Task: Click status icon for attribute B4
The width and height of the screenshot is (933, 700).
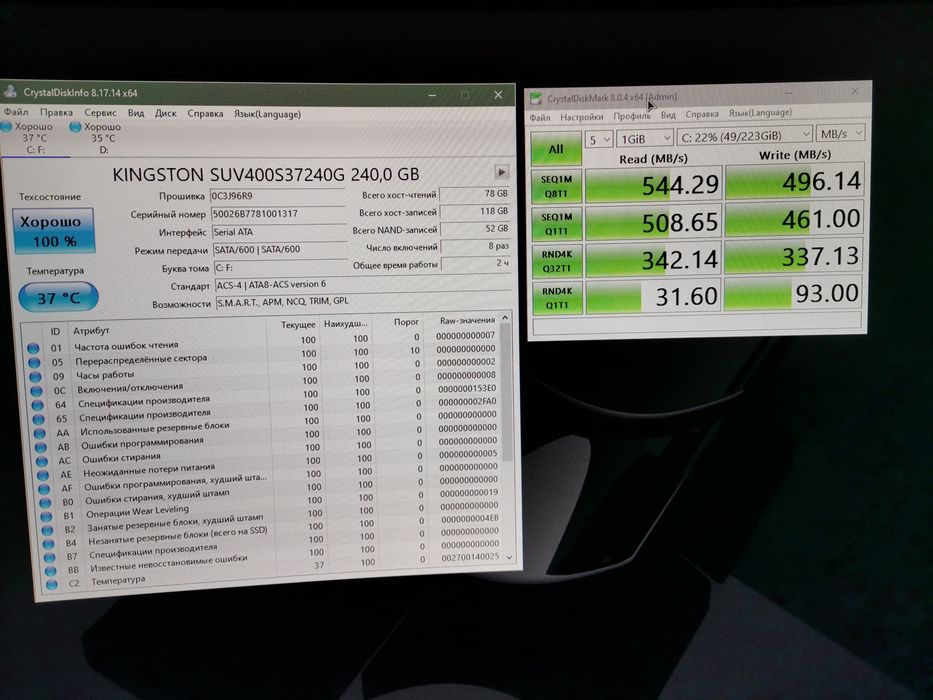Action: pos(49,543)
